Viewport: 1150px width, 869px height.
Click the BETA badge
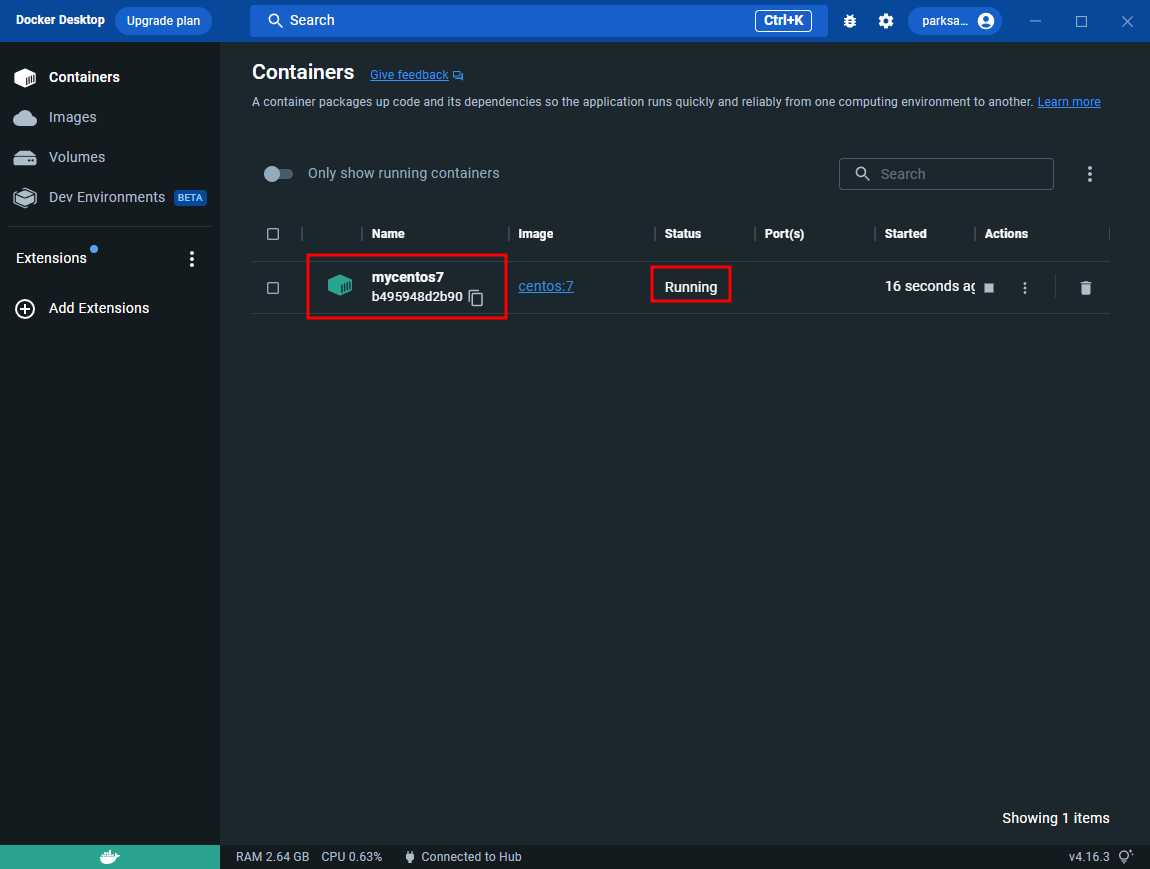pos(190,198)
